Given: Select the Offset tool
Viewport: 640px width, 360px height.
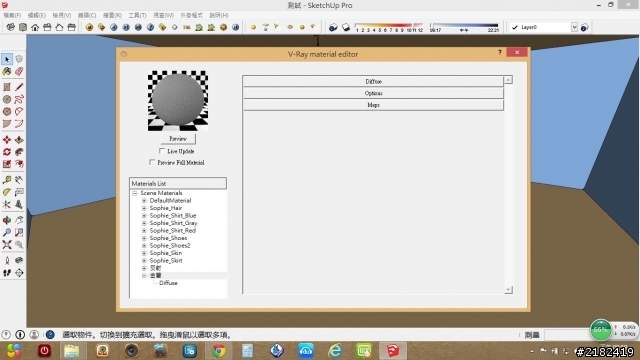Looking at the screenshot, I should click(19, 164).
